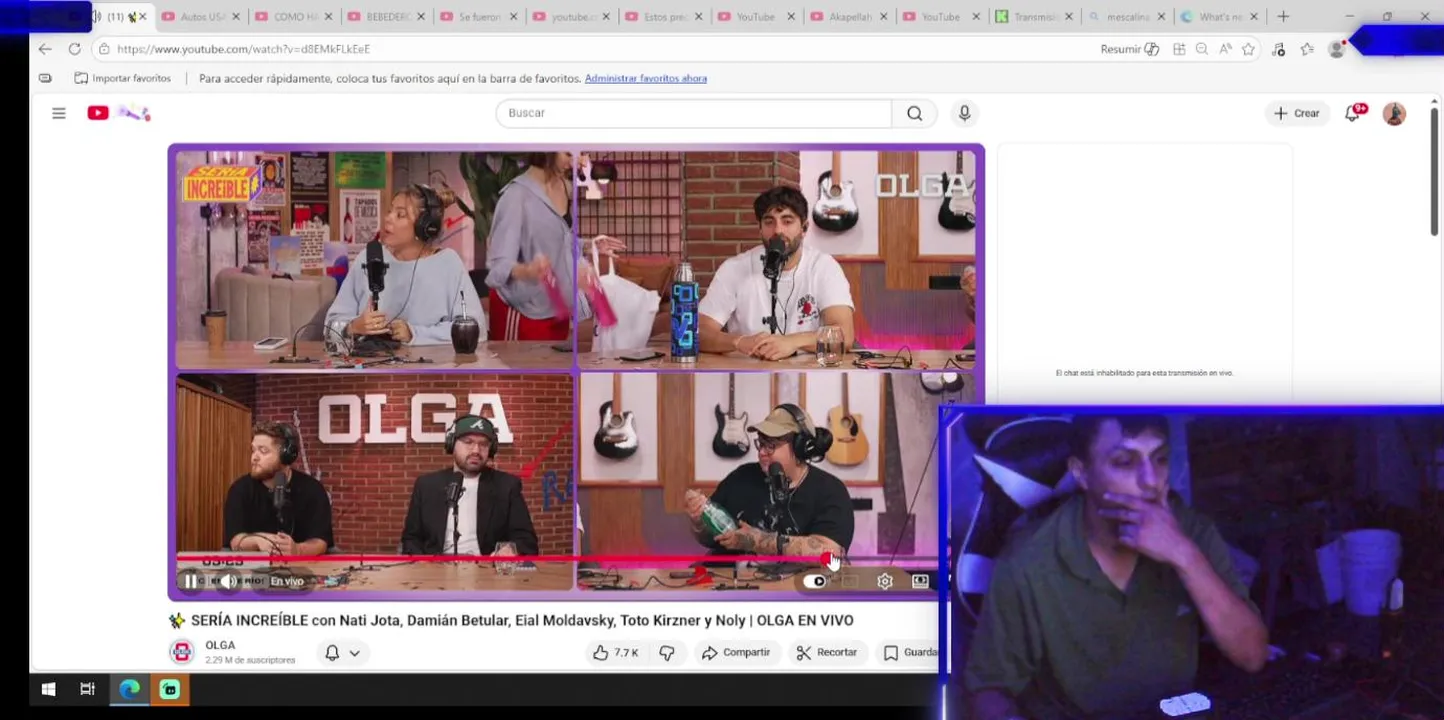Switch to the mescalina tab
1444x720 pixels.
coord(1126,17)
